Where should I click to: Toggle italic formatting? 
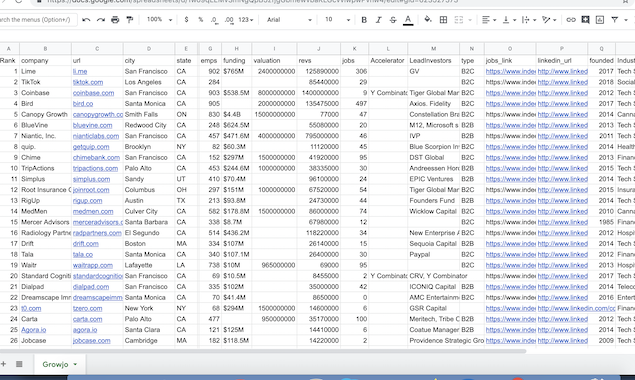coord(378,19)
